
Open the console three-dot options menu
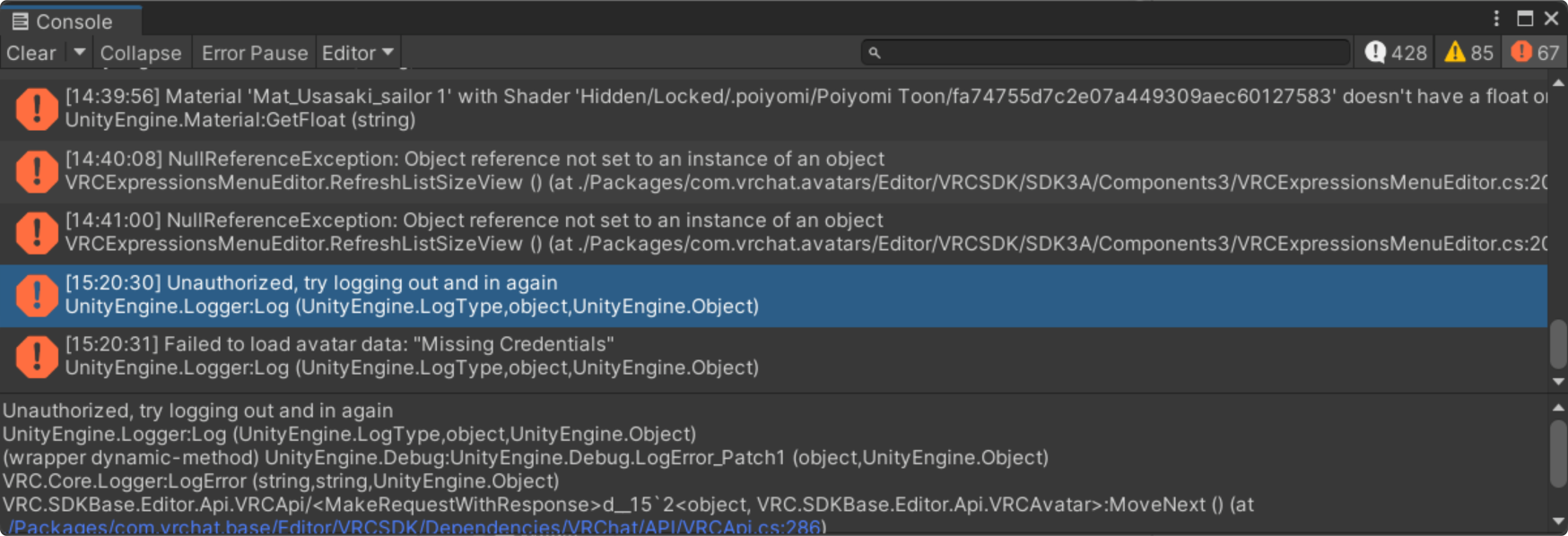(1496, 19)
